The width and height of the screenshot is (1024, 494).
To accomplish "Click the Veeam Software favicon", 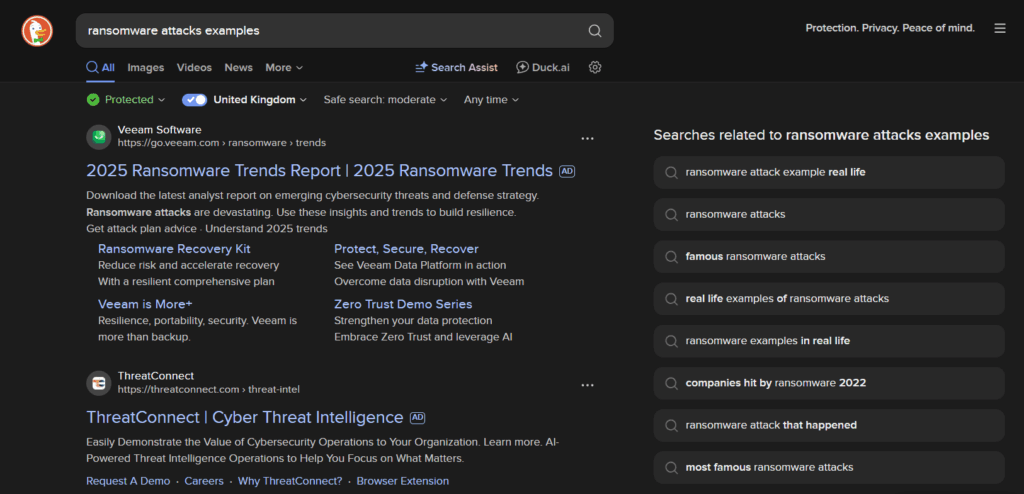I will pos(98,136).
